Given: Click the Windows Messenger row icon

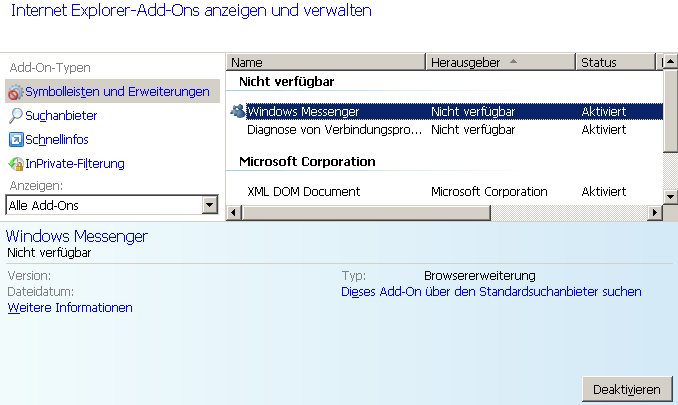Looking at the screenshot, I should pyautogui.click(x=237, y=111).
